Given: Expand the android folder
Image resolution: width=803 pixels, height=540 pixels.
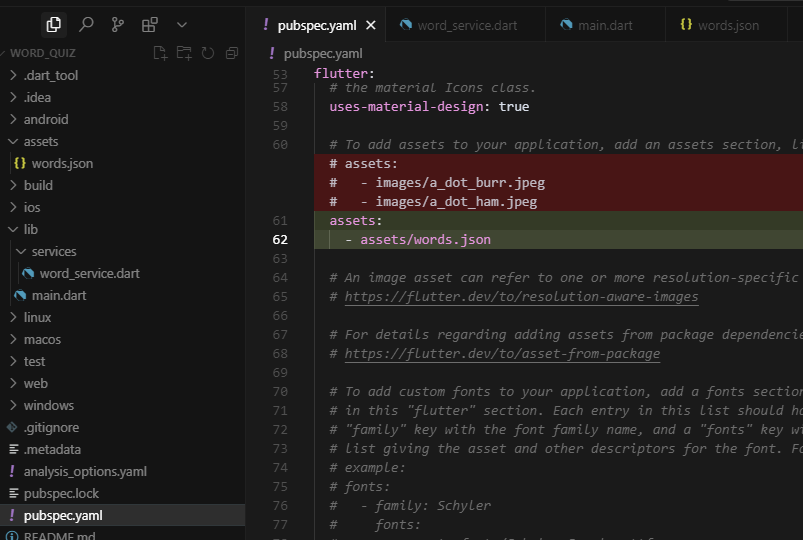Looking at the screenshot, I should click(x=123, y=119).
